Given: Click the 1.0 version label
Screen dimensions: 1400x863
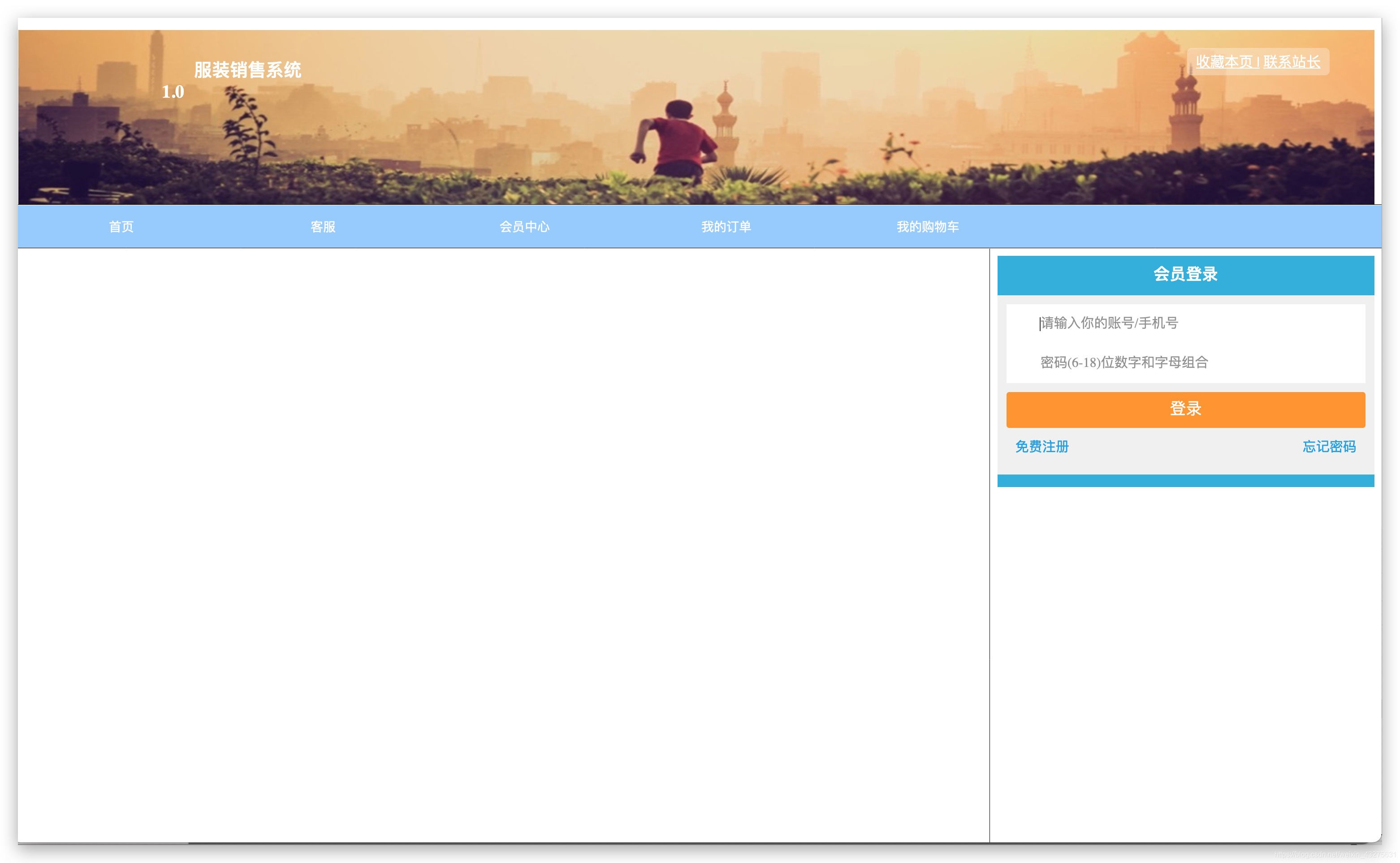Looking at the screenshot, I should point(173,92).
